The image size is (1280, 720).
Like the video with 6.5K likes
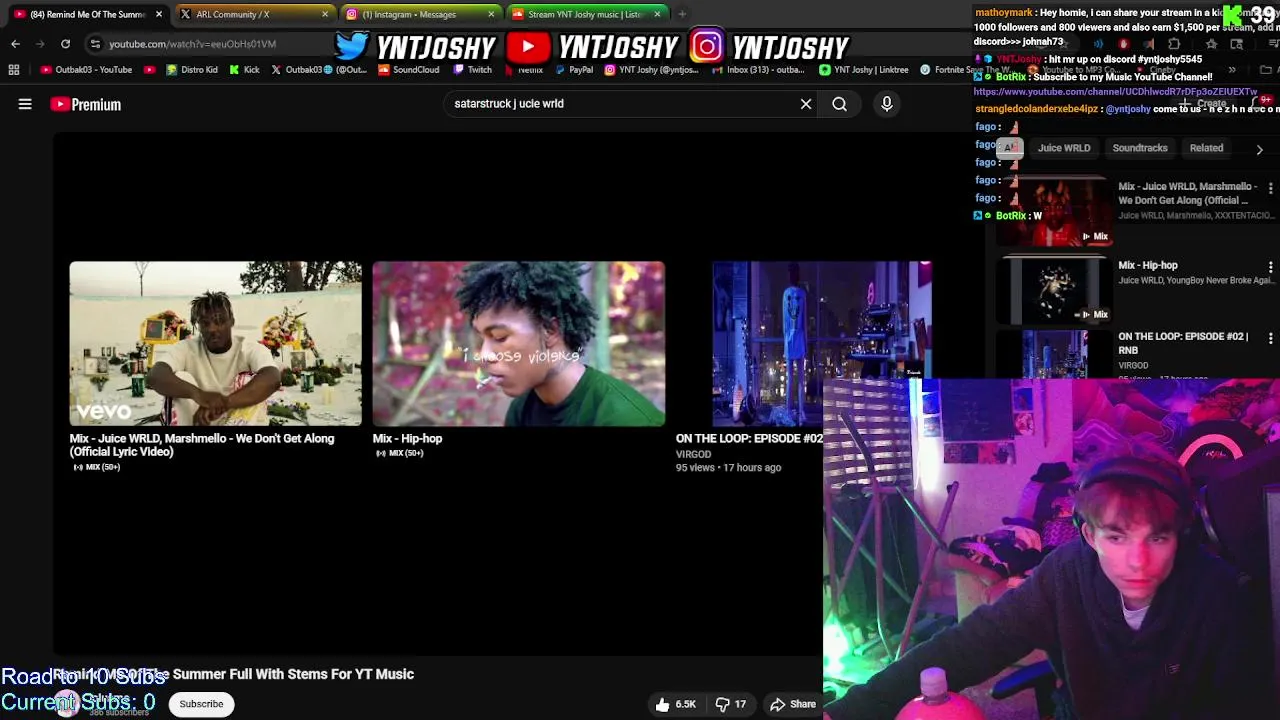coord(675,704)
